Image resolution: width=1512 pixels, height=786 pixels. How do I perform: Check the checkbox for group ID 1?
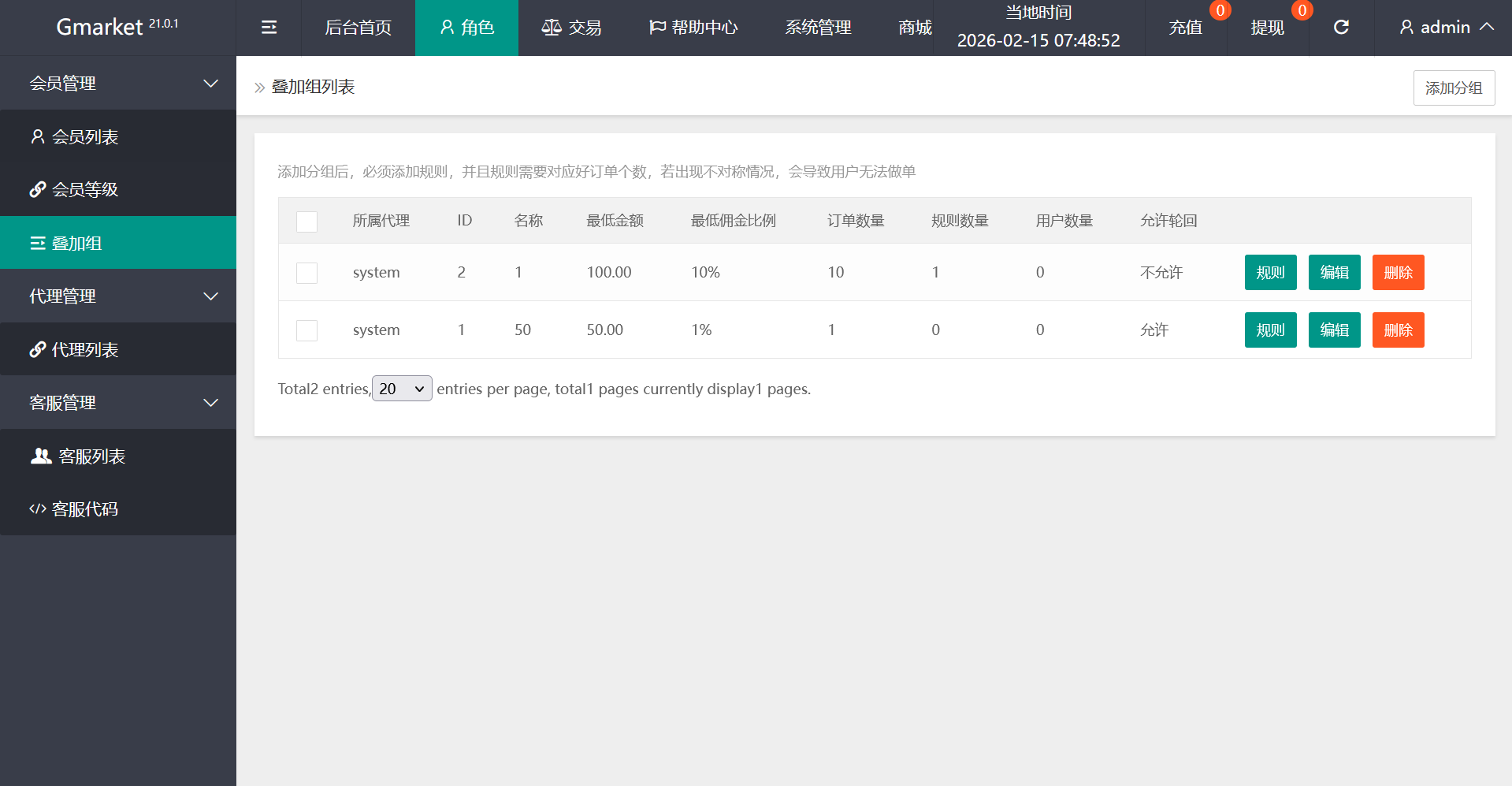tap(306, 330)
